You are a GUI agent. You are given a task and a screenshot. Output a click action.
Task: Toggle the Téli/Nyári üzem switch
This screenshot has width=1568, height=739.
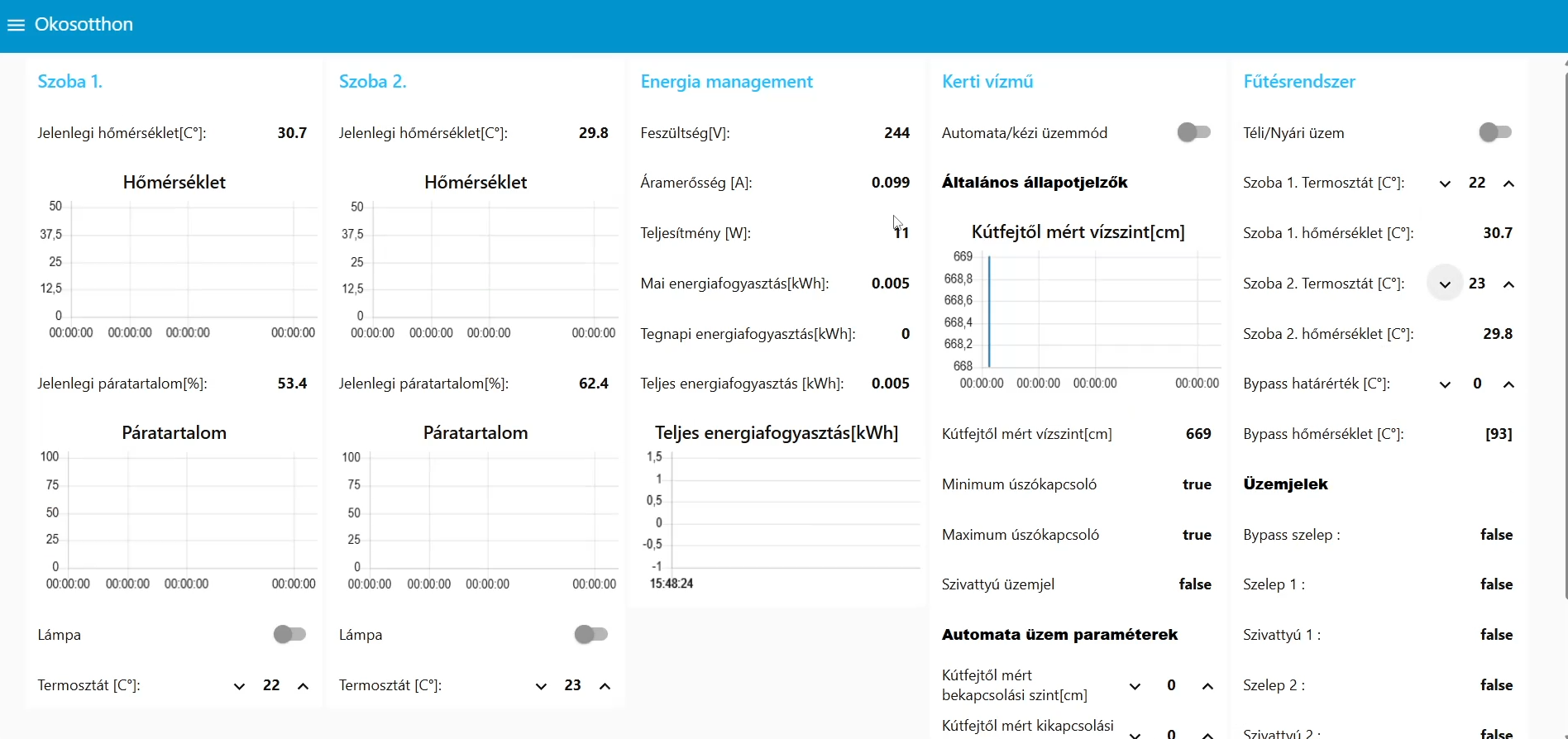click(x=1495, y=132)
